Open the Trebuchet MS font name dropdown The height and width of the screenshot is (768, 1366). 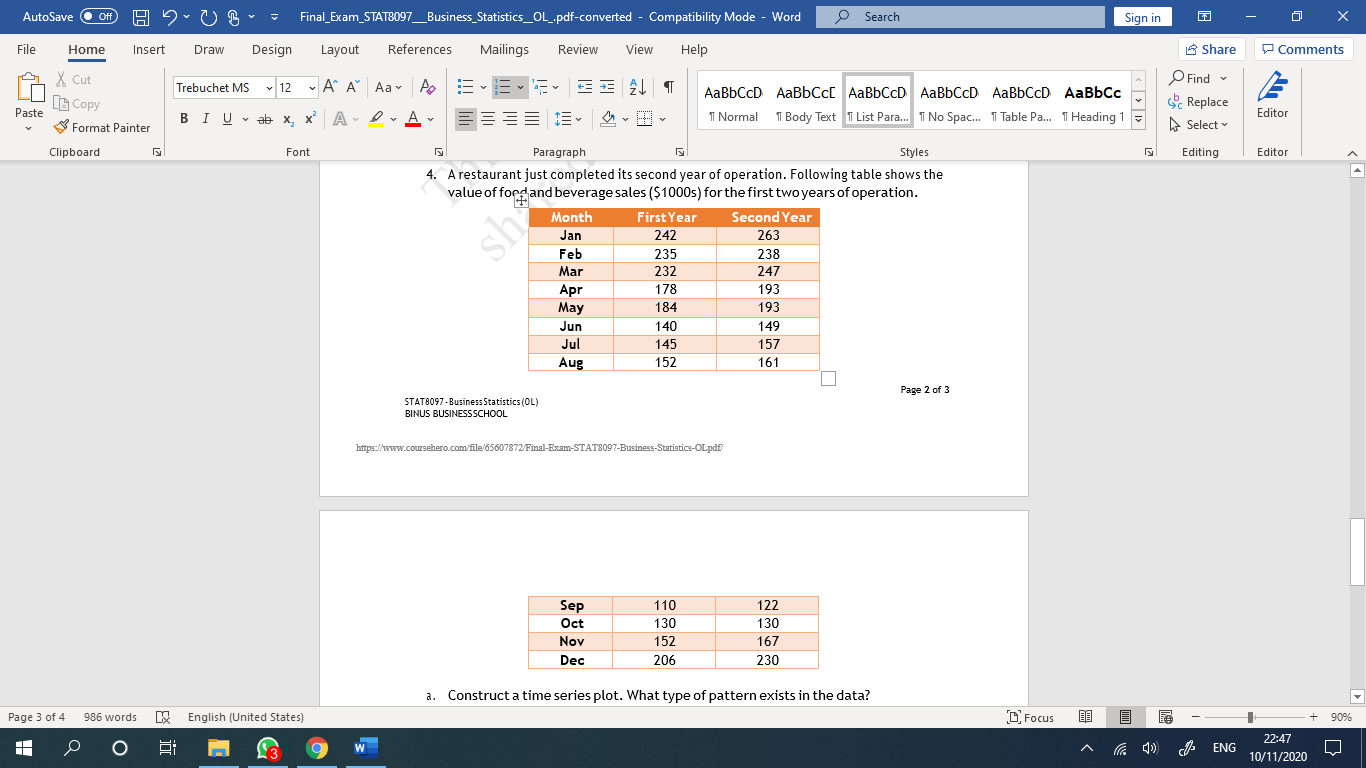(x=269, y=88)
